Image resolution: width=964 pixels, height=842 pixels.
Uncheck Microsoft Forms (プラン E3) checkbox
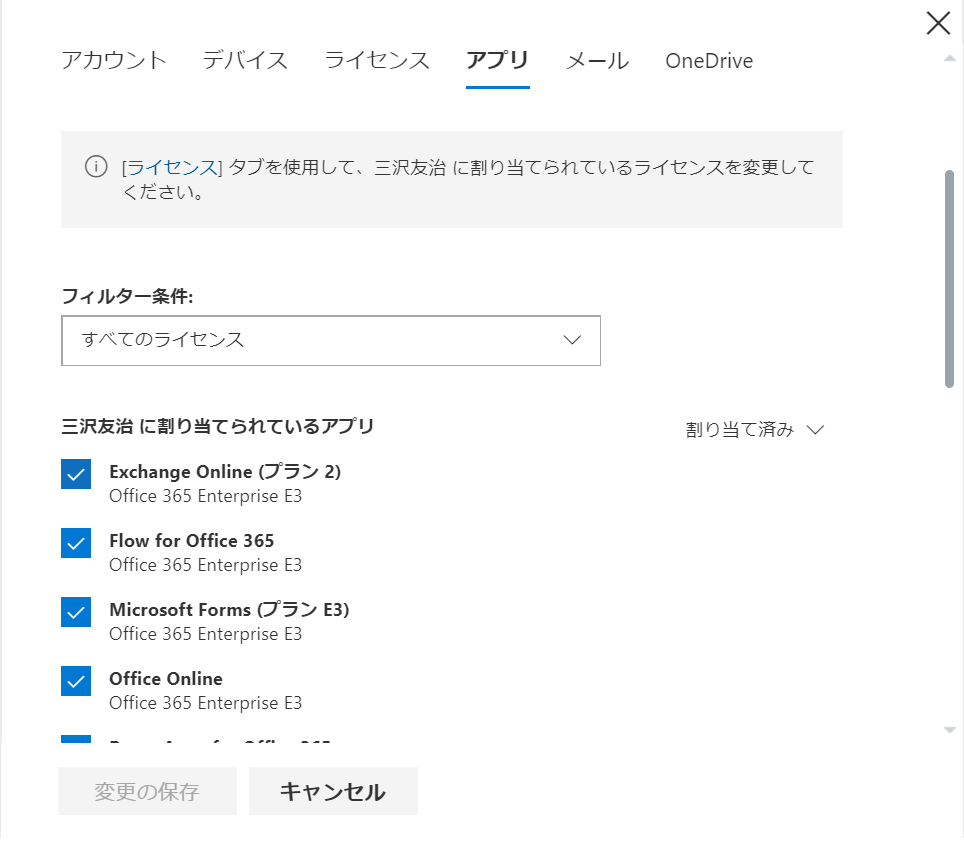click(76, 612)
